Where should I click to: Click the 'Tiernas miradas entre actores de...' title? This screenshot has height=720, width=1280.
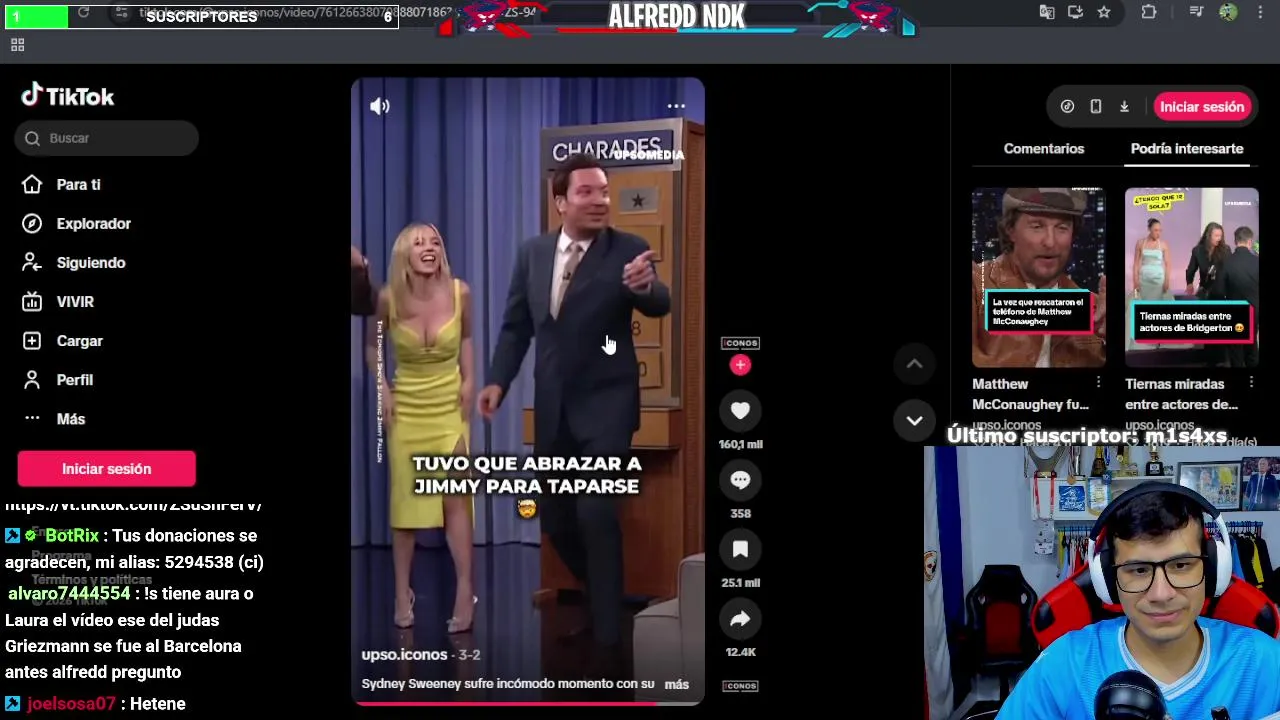click(x=1181, y=394)
